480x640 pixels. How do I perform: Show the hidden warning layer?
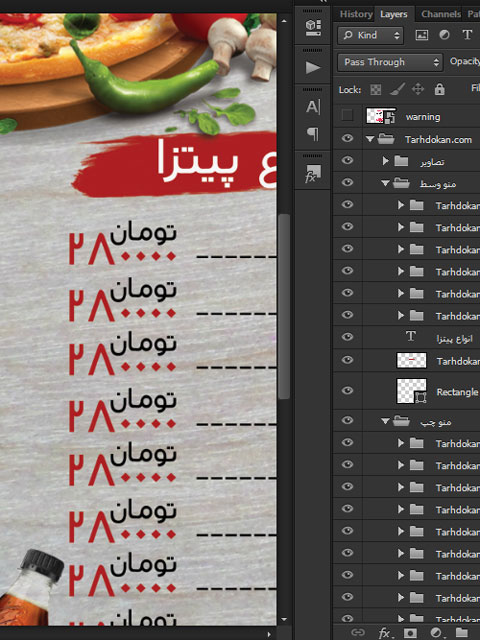347,116
